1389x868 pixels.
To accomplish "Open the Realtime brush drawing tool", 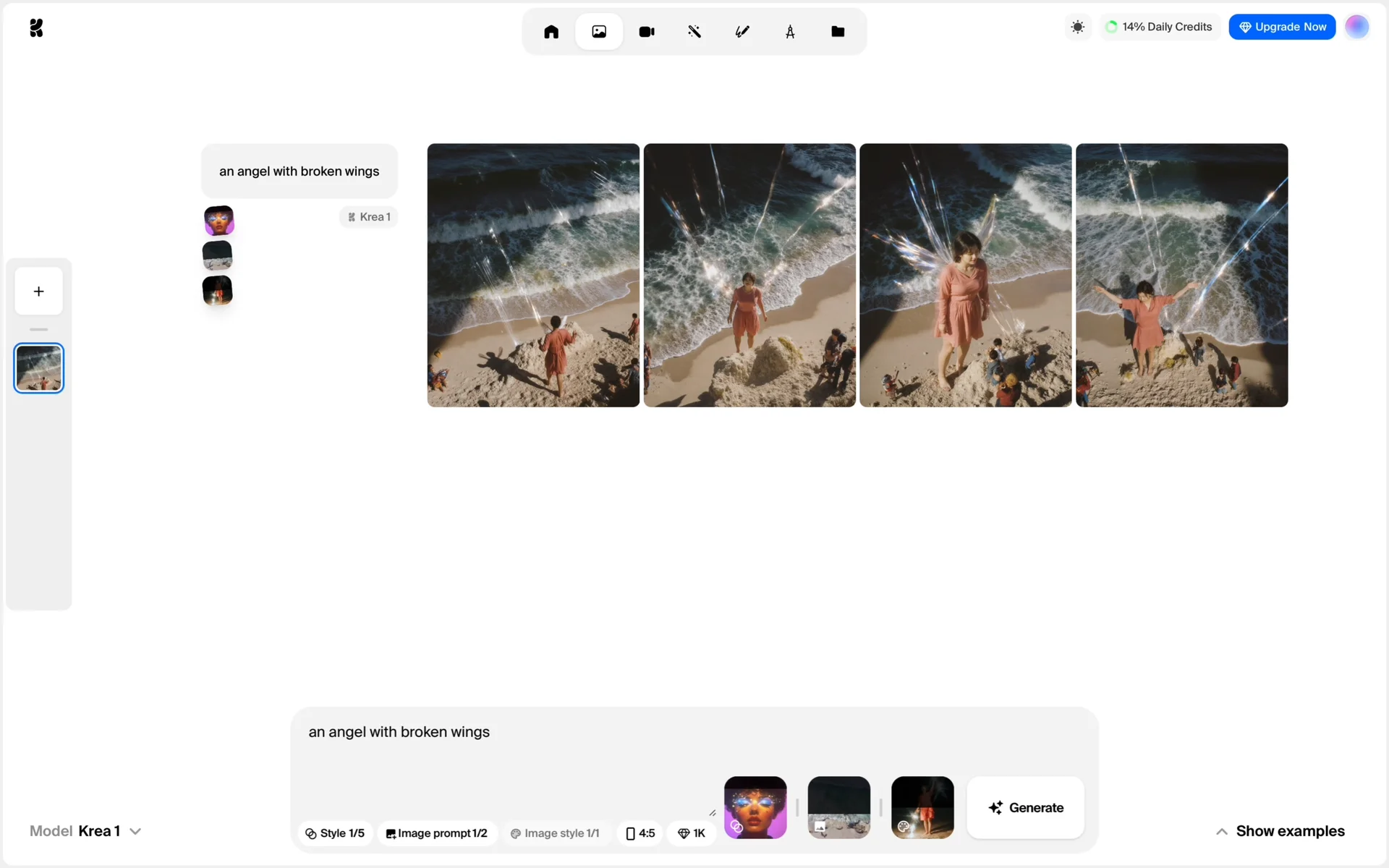I will tap(742, 32).
